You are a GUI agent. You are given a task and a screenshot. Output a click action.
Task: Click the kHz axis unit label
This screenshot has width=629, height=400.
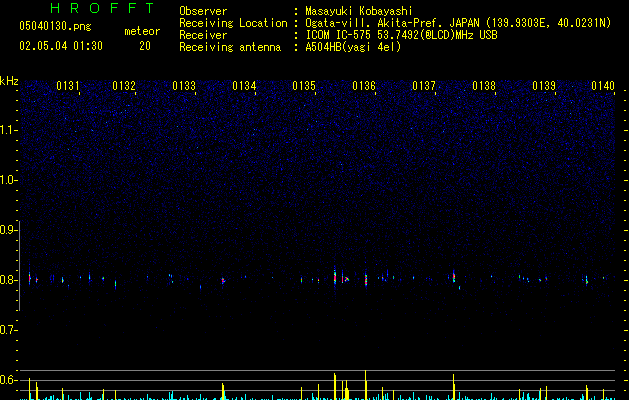tap(9, 81)
